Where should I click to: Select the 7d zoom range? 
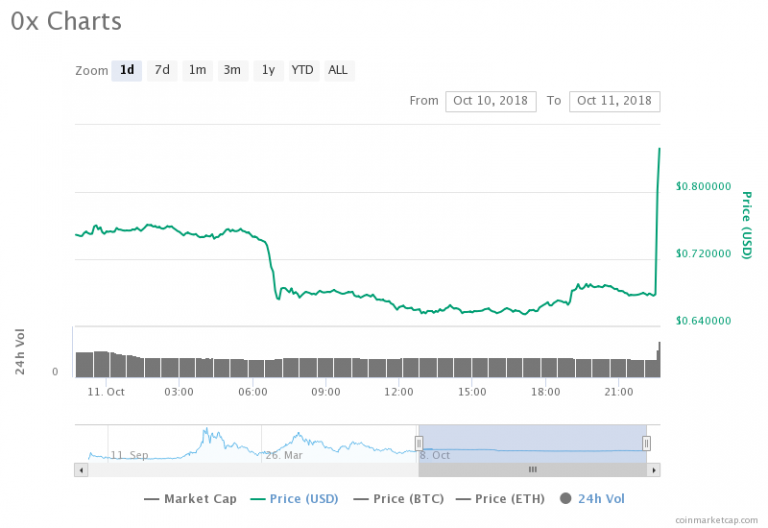162,71
